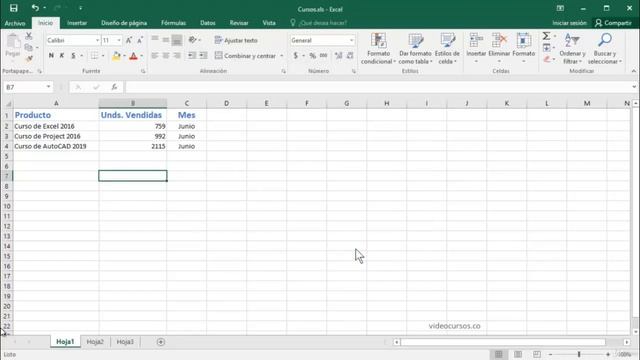This screenshot has width=640, height=360.
Task: Click the Eliminar cells button
Action: pos(499,49)
